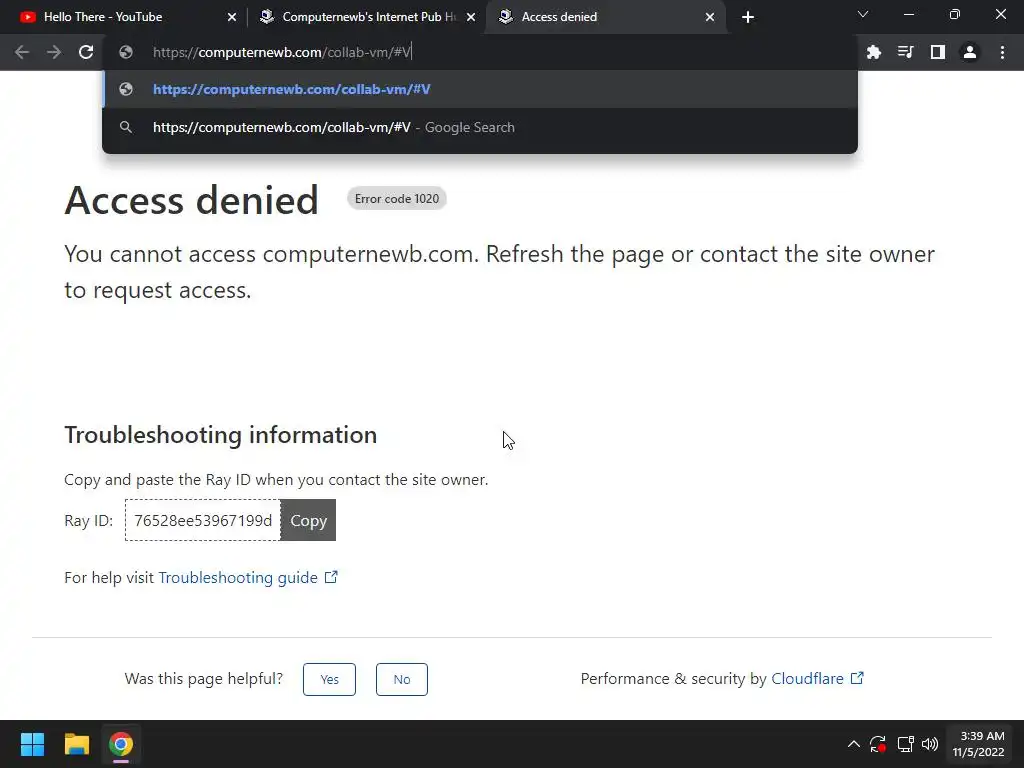Choose the collab-vm URL autocomplete suggestion
The width and height of the screenshot is (1024, 768).
[480, 89]
